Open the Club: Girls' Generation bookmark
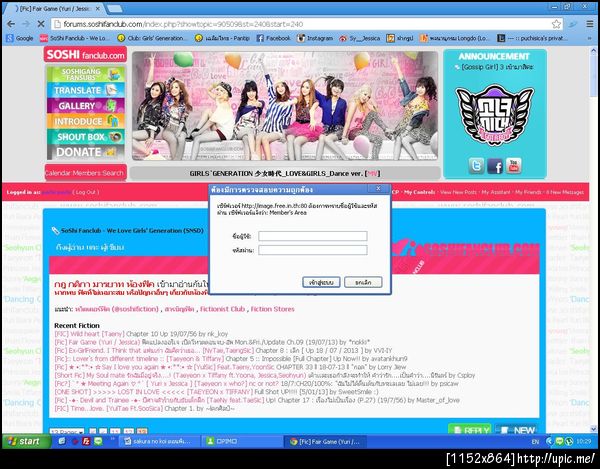The width and height of the screenshot is (600, 469). click(x=152, y=38)
